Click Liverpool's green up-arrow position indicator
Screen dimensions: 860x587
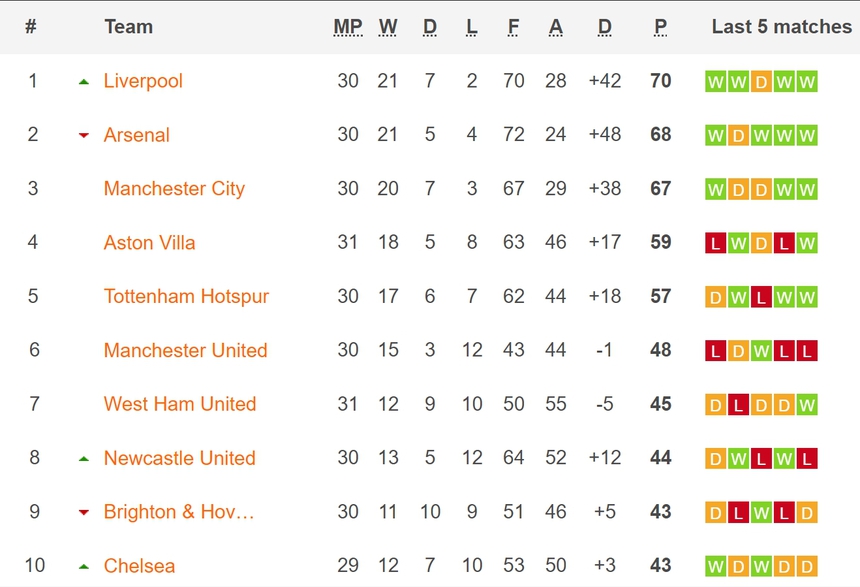point(84,82)
